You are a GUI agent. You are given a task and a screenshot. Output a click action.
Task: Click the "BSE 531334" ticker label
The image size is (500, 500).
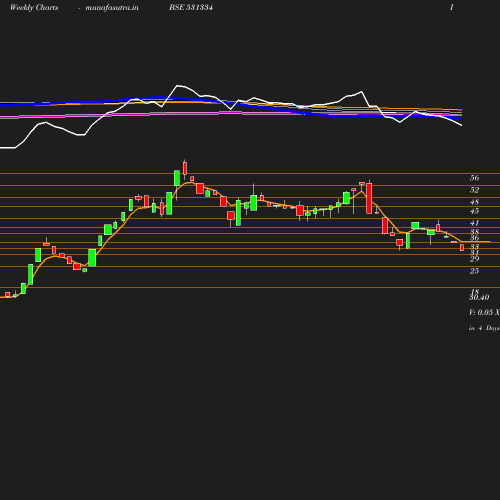(191, 8)
